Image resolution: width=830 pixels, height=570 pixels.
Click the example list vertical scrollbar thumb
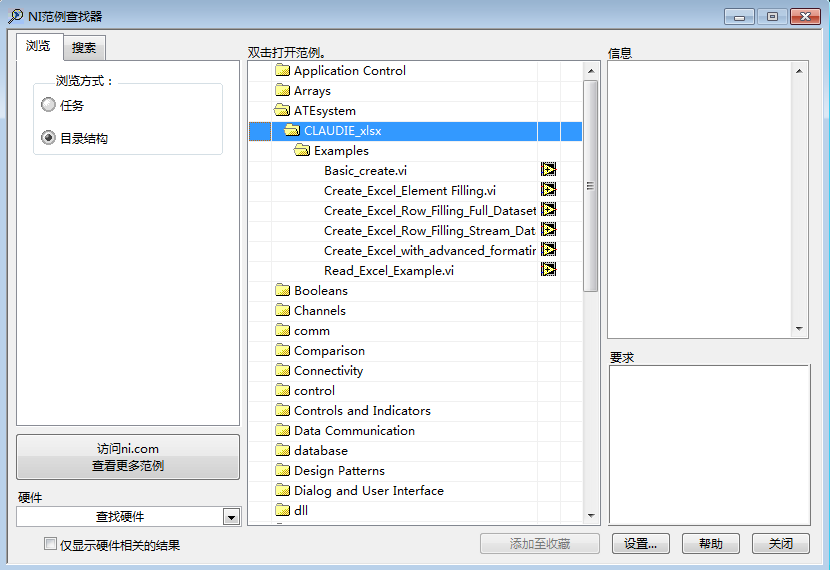(x=591, y=186)
